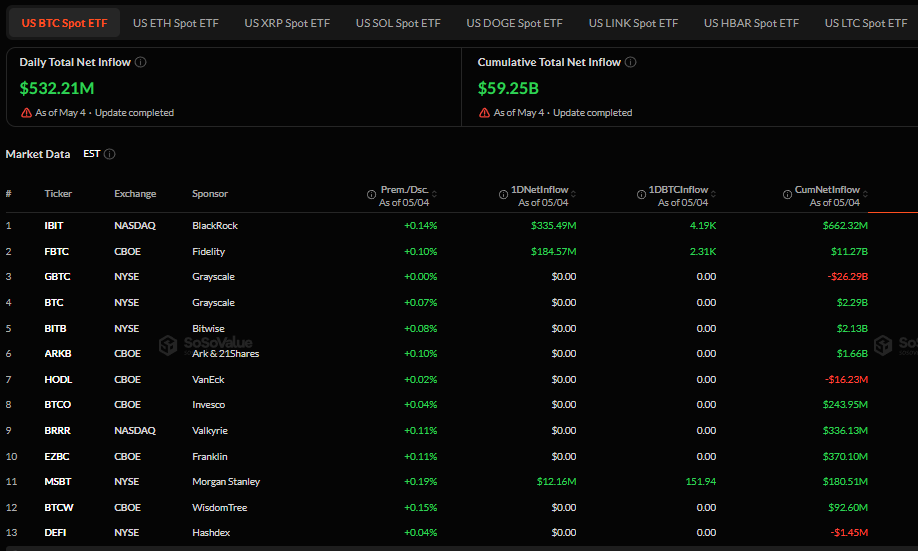
Task: Click $335.49M inflow value for IBIT
Action: pyautogui.click(x=553, y=225)
